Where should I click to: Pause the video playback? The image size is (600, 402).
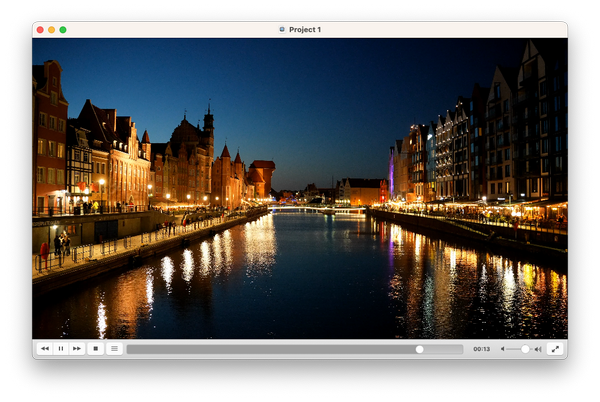tap(61, 349)
